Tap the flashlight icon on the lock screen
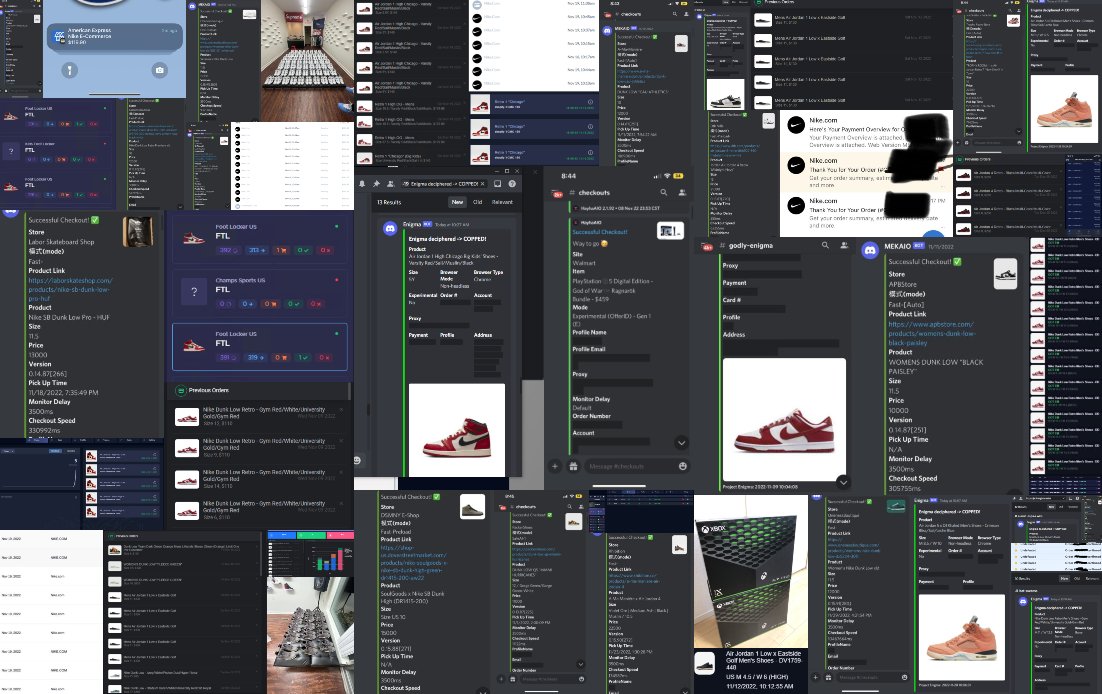The image size is (1102, 694). [x=69, y=70]
